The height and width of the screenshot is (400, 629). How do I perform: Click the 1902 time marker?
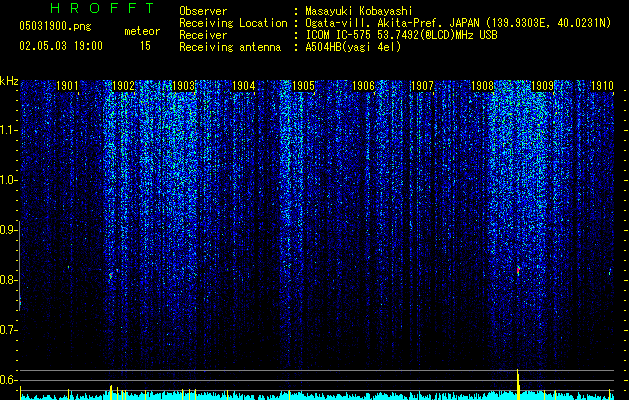coord(123,86)
